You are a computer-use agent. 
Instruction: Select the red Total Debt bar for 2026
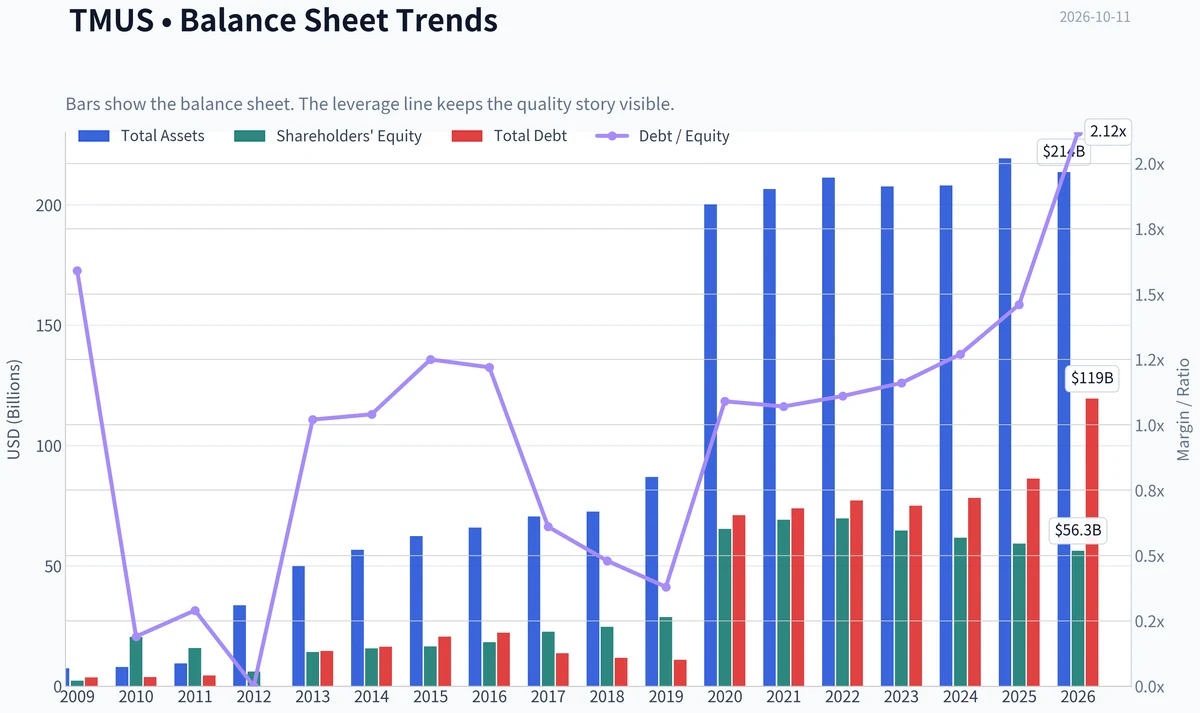point(1092,542)
